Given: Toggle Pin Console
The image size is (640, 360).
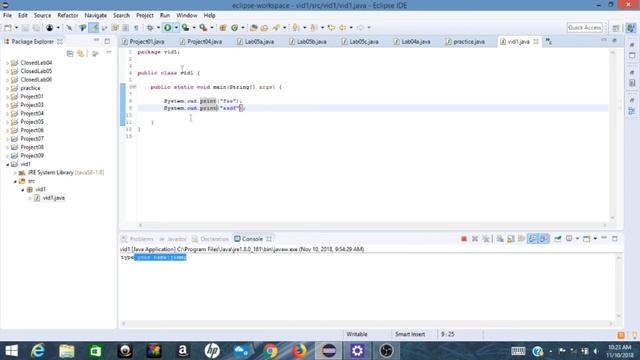Looking at the screenshot, I should (558, 239).
